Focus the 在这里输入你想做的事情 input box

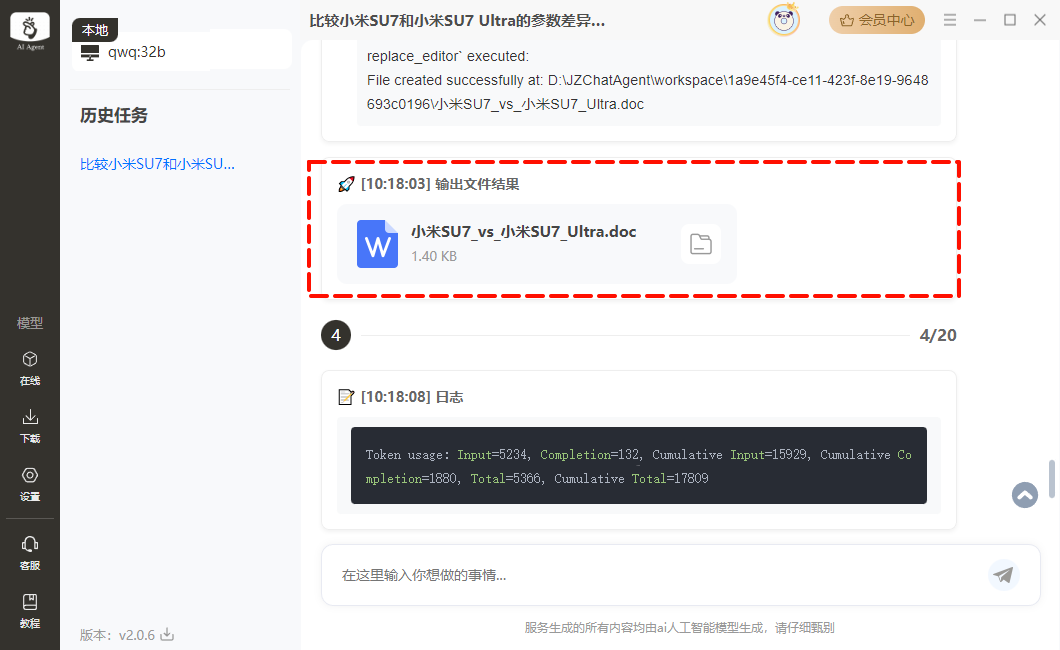pos(681,575)
